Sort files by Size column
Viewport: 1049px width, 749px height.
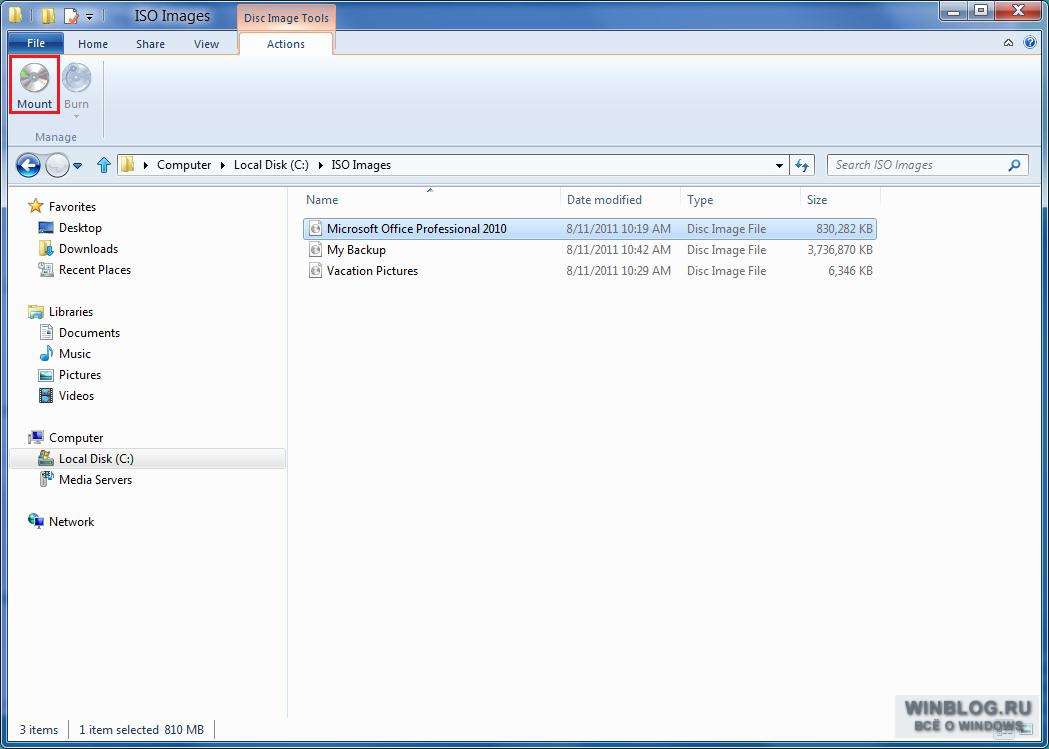click(840, 199)
